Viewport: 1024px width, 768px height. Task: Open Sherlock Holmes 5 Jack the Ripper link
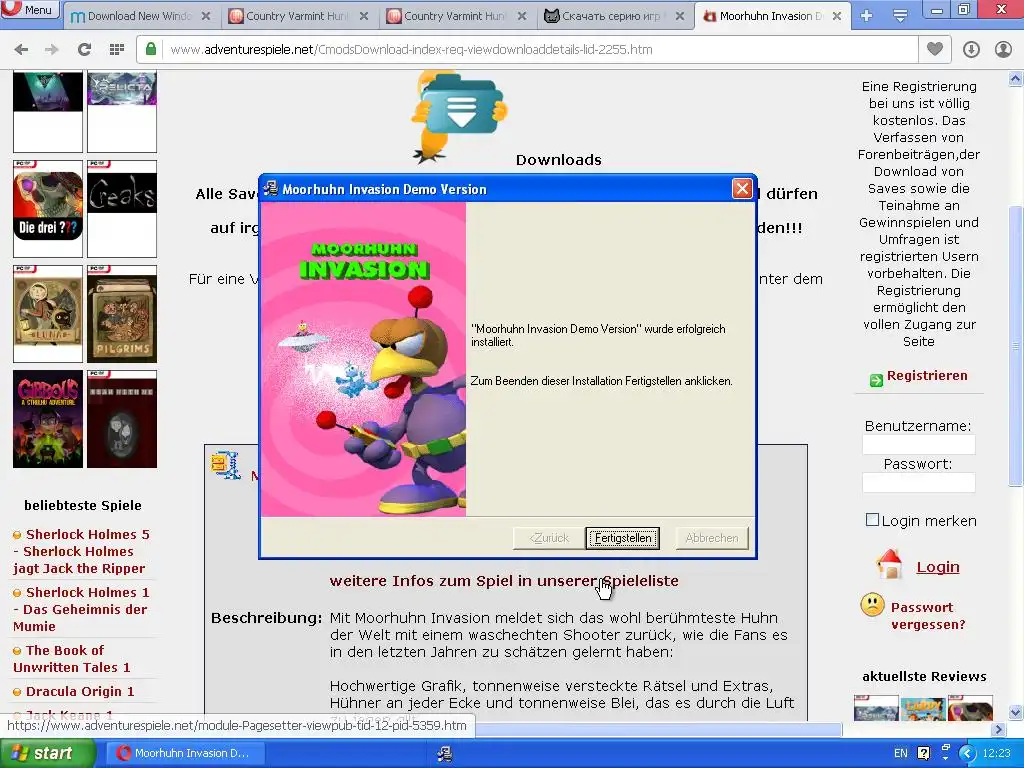click(82, 551)
